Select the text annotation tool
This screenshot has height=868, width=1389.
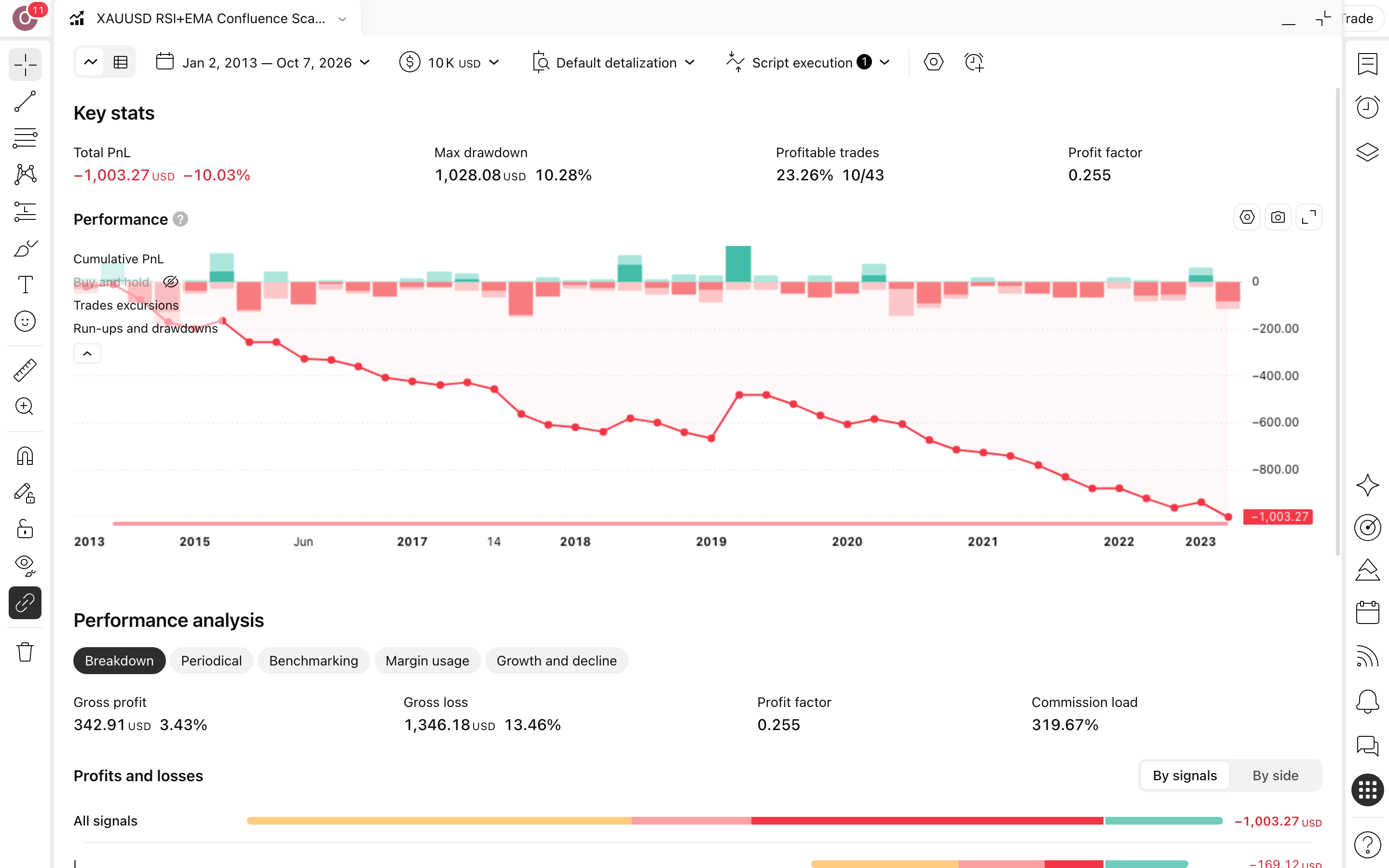pos(25,285)
